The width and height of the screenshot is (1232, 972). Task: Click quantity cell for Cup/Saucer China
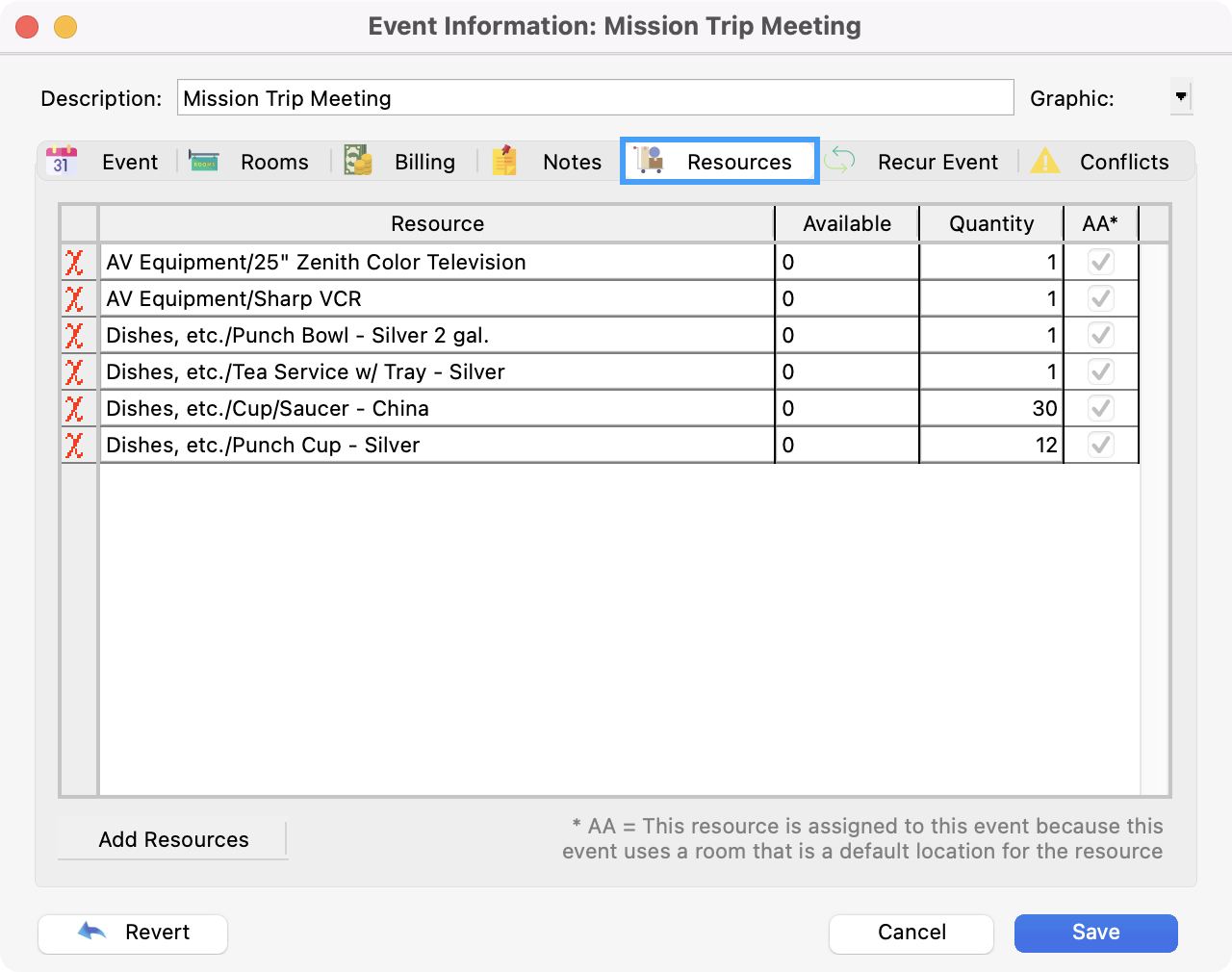[990, 409]
